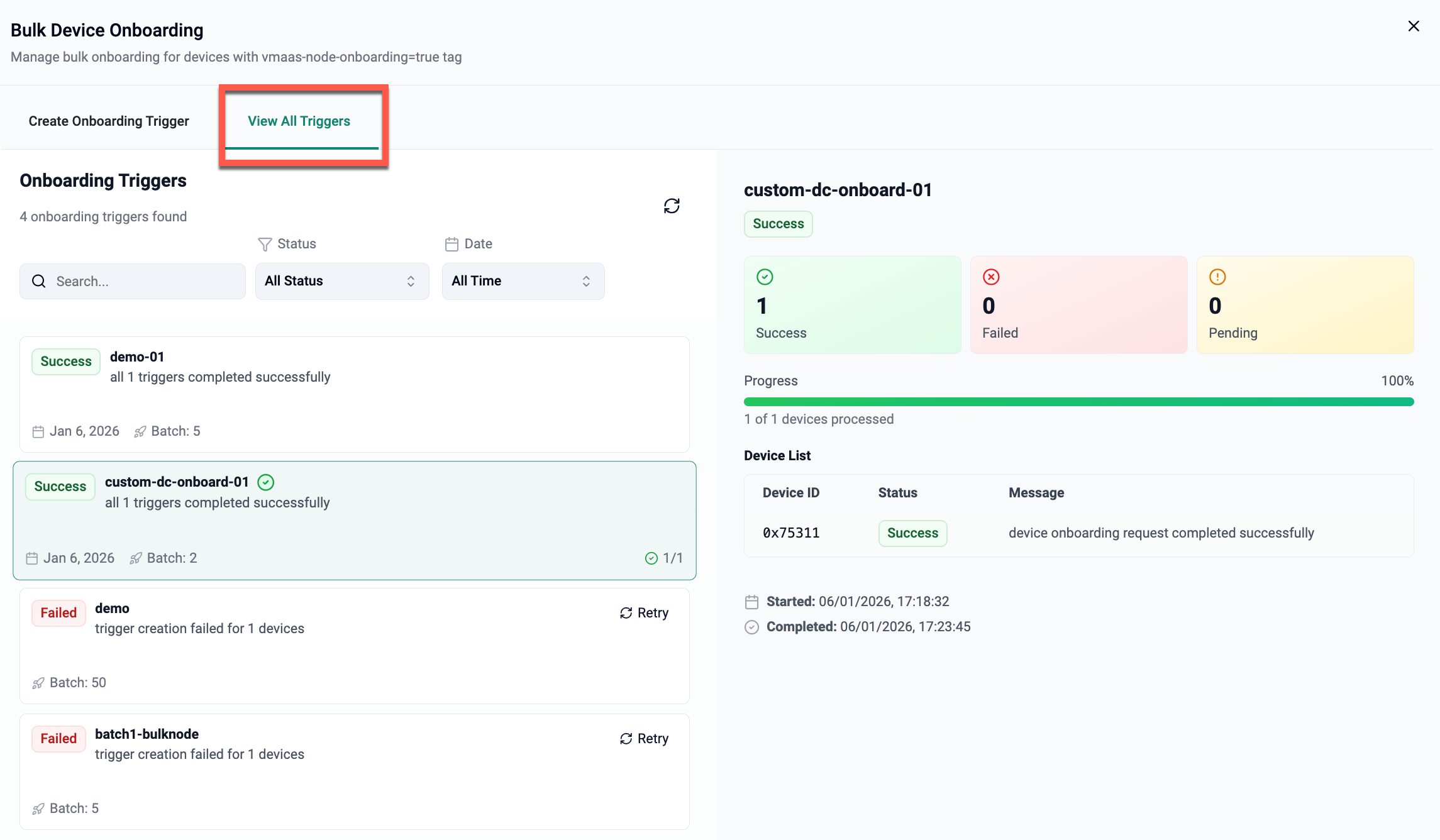
Task: Click green checkmark next to custom-dc-onboard-01 title
Action: 266,482
